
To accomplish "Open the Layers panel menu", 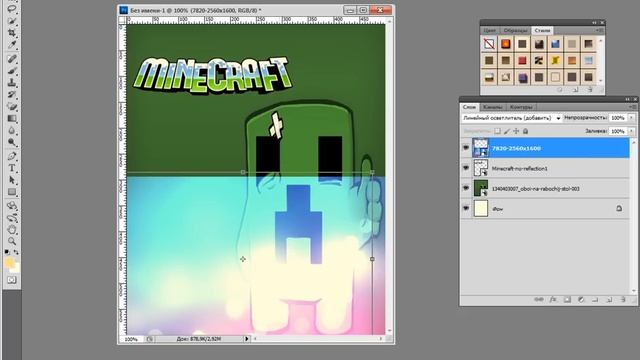I will pyautogui.click(x=633, y=107).
